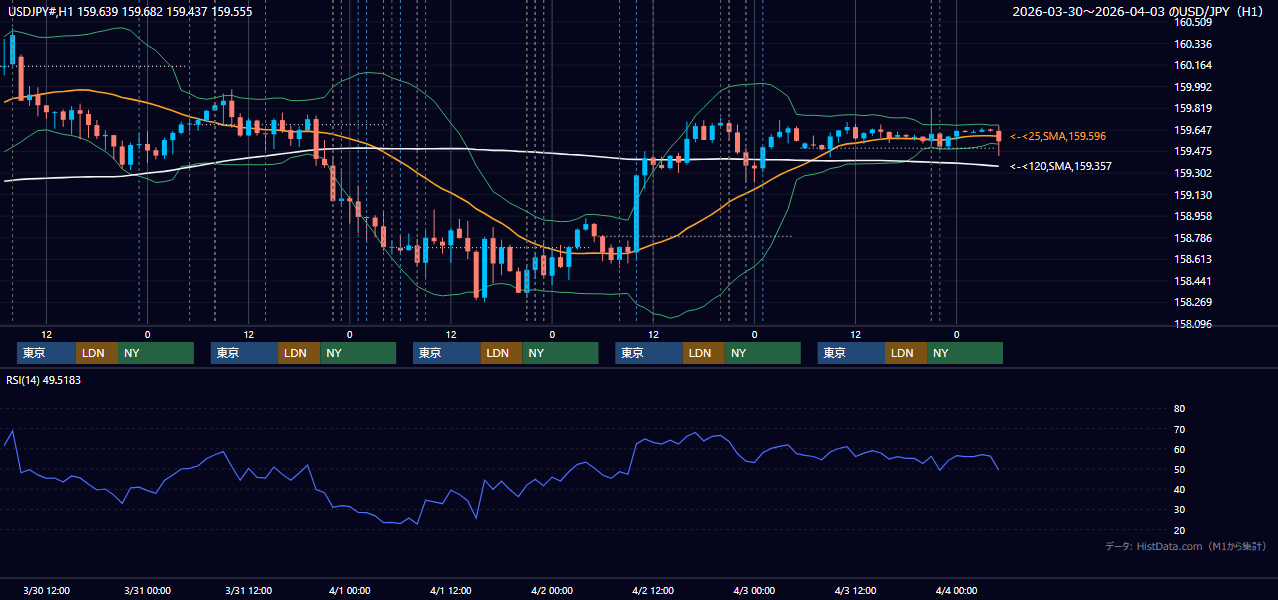Click price axis value 160.336
The height and width of the screenshot is (600, 1278).
(1193, 44)
